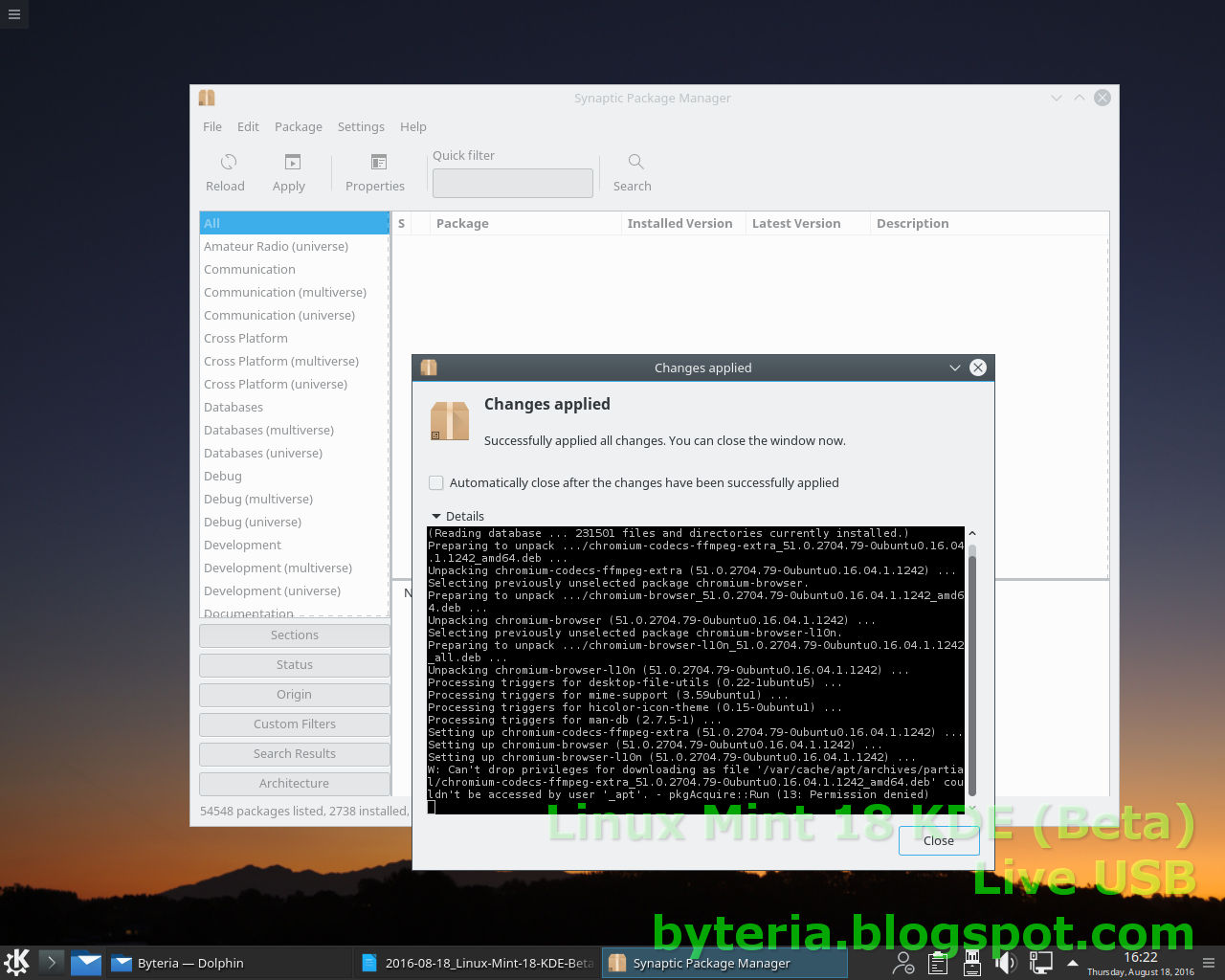1225x980 pixels.
Task: Select Amateur Radio (universe) category
Action: coord(294,246)
